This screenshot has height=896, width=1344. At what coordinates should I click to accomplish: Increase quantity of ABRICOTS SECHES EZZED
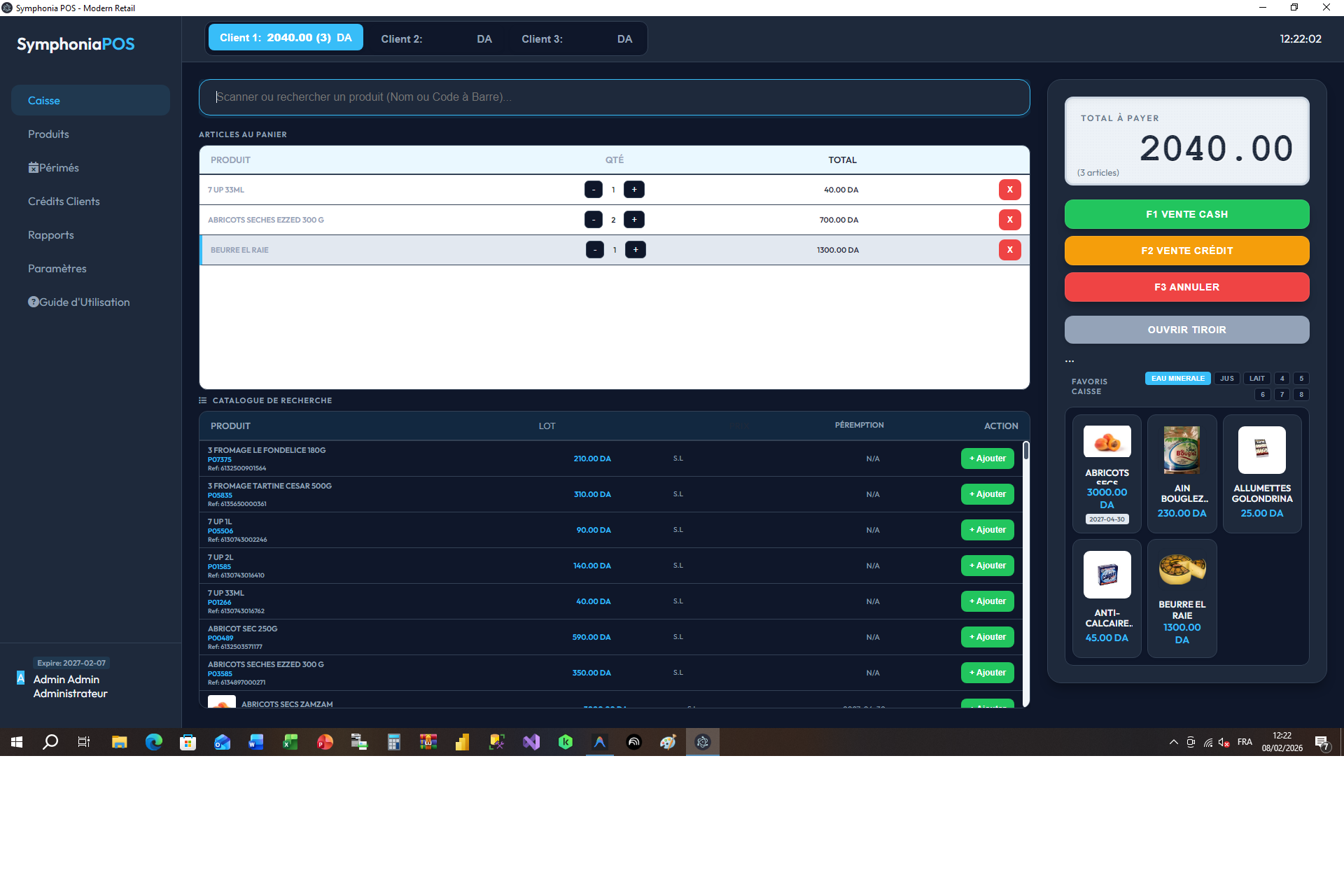pos(633,219)
